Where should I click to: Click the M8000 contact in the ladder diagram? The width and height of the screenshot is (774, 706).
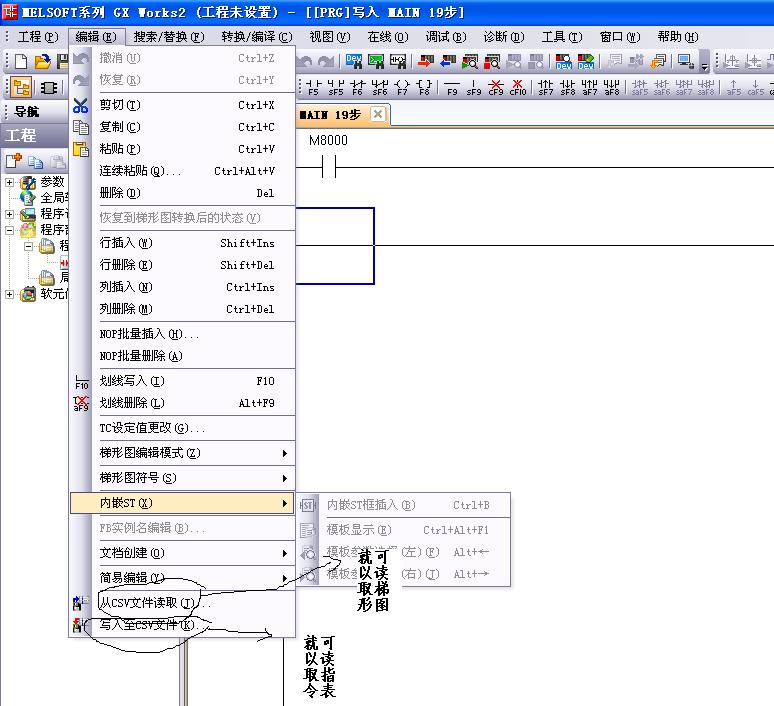(x=328, y=167)
